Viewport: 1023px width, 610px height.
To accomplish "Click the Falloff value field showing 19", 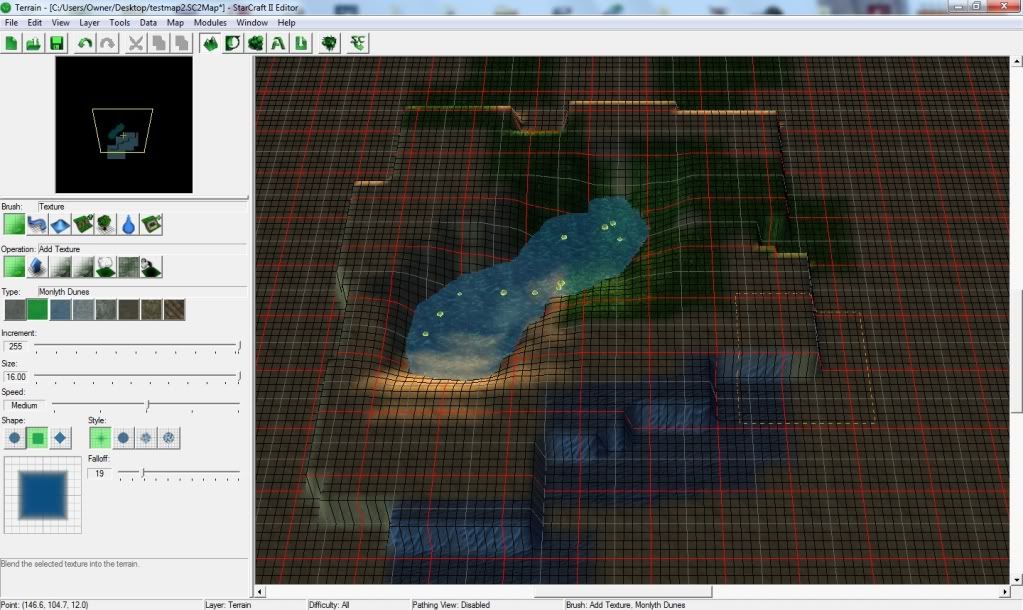I will pyautogui.click(x=100, y=474).
